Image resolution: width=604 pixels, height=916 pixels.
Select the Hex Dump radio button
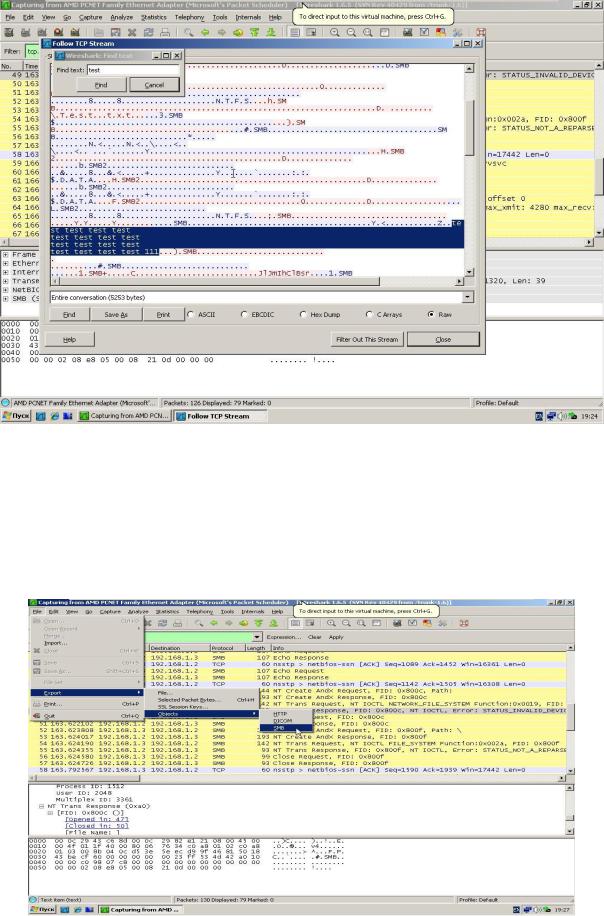pyautogui.click(x=303, y=314)
